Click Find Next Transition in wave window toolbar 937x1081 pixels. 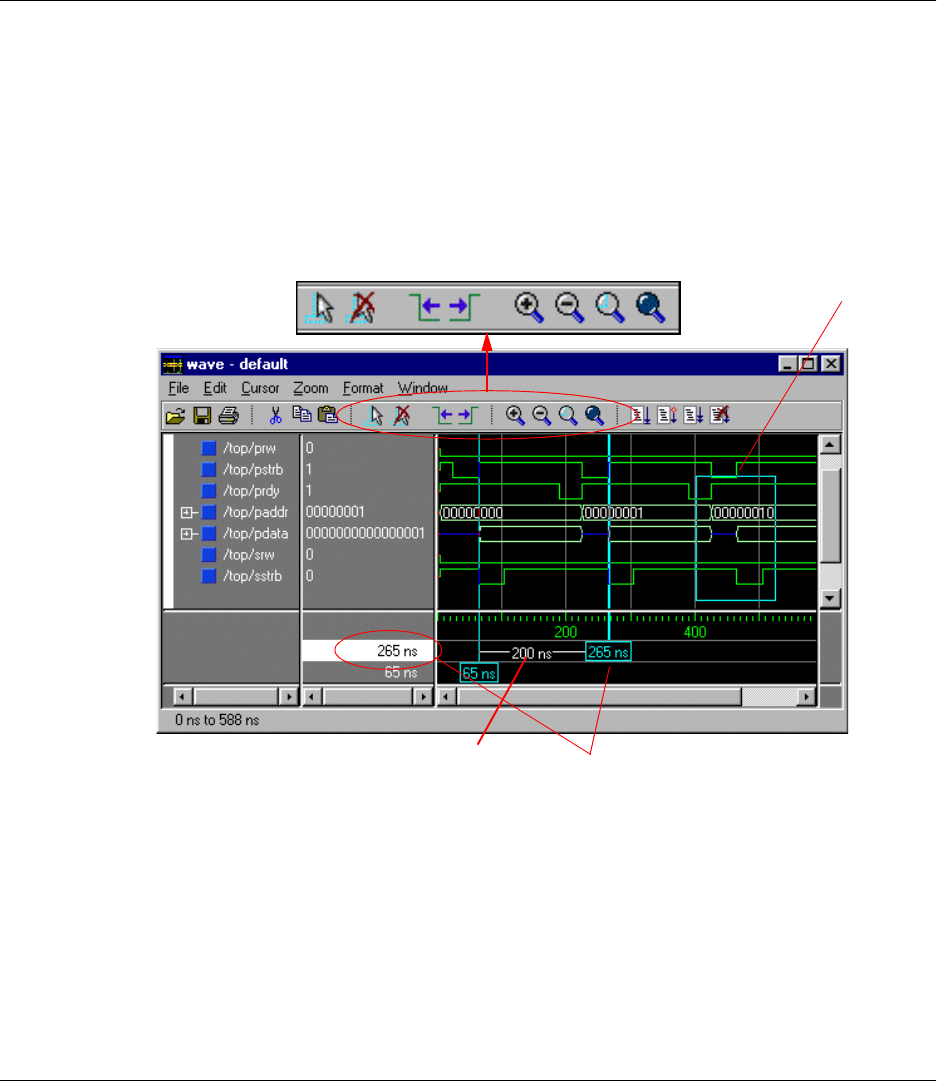(468, 415)
